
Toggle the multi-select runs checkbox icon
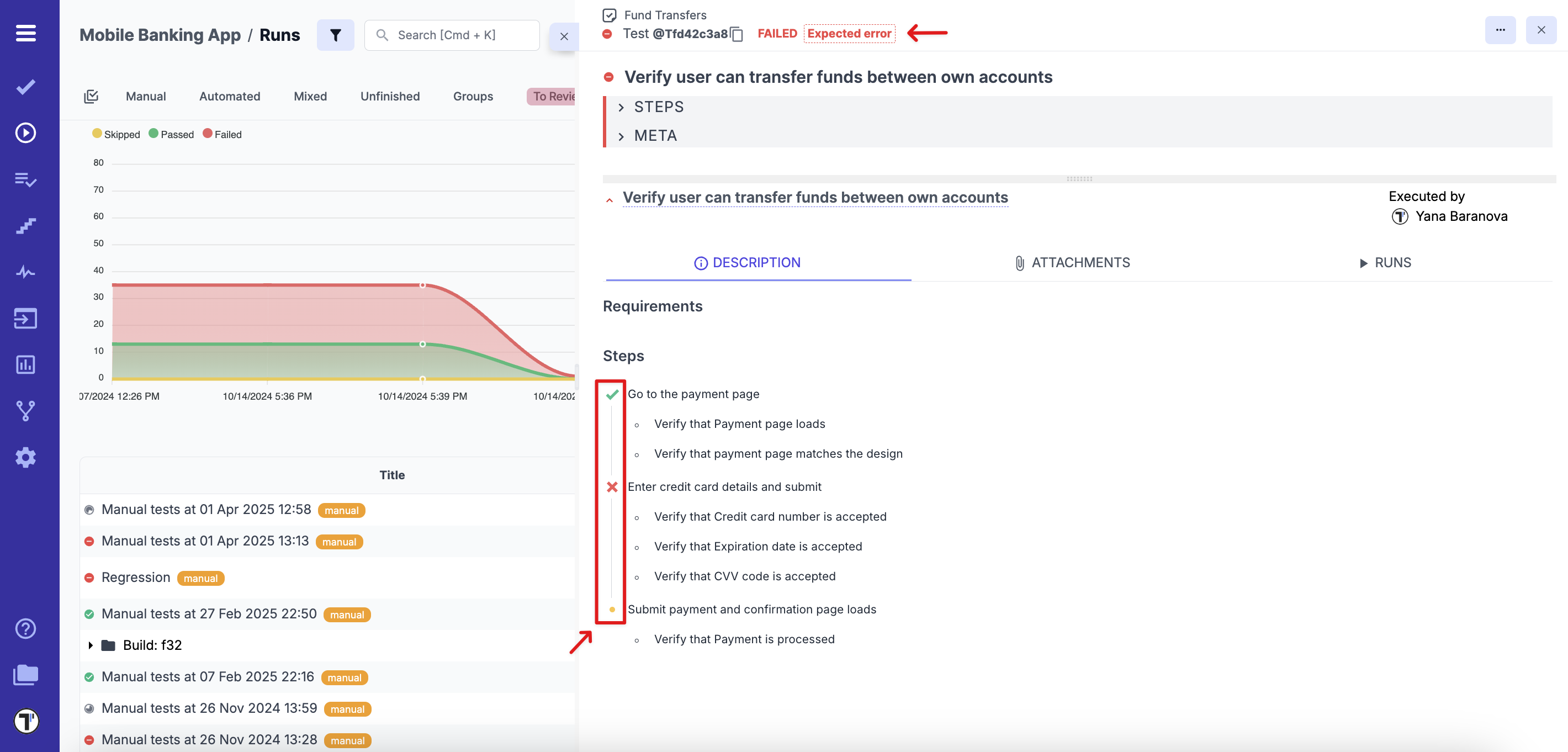coord(91,96)
